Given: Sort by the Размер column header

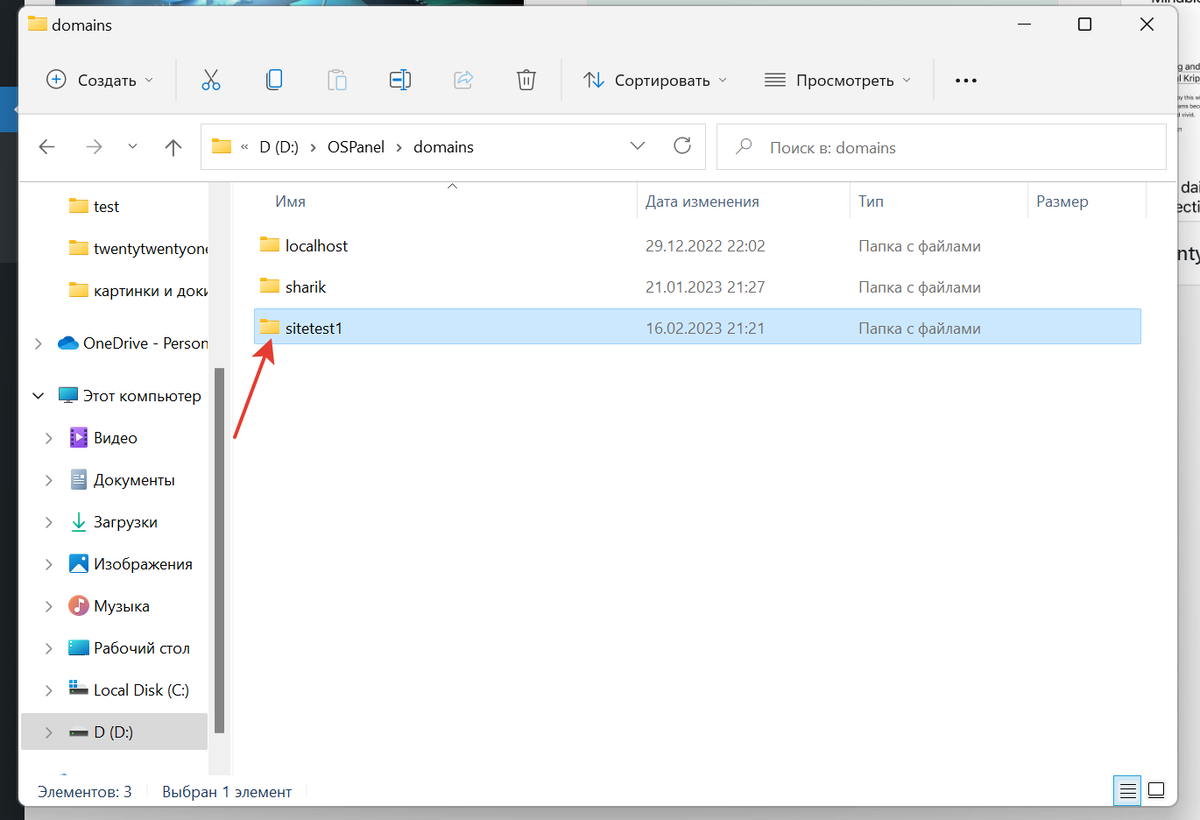Looking at the screenshot, I should click(1062, 201).
